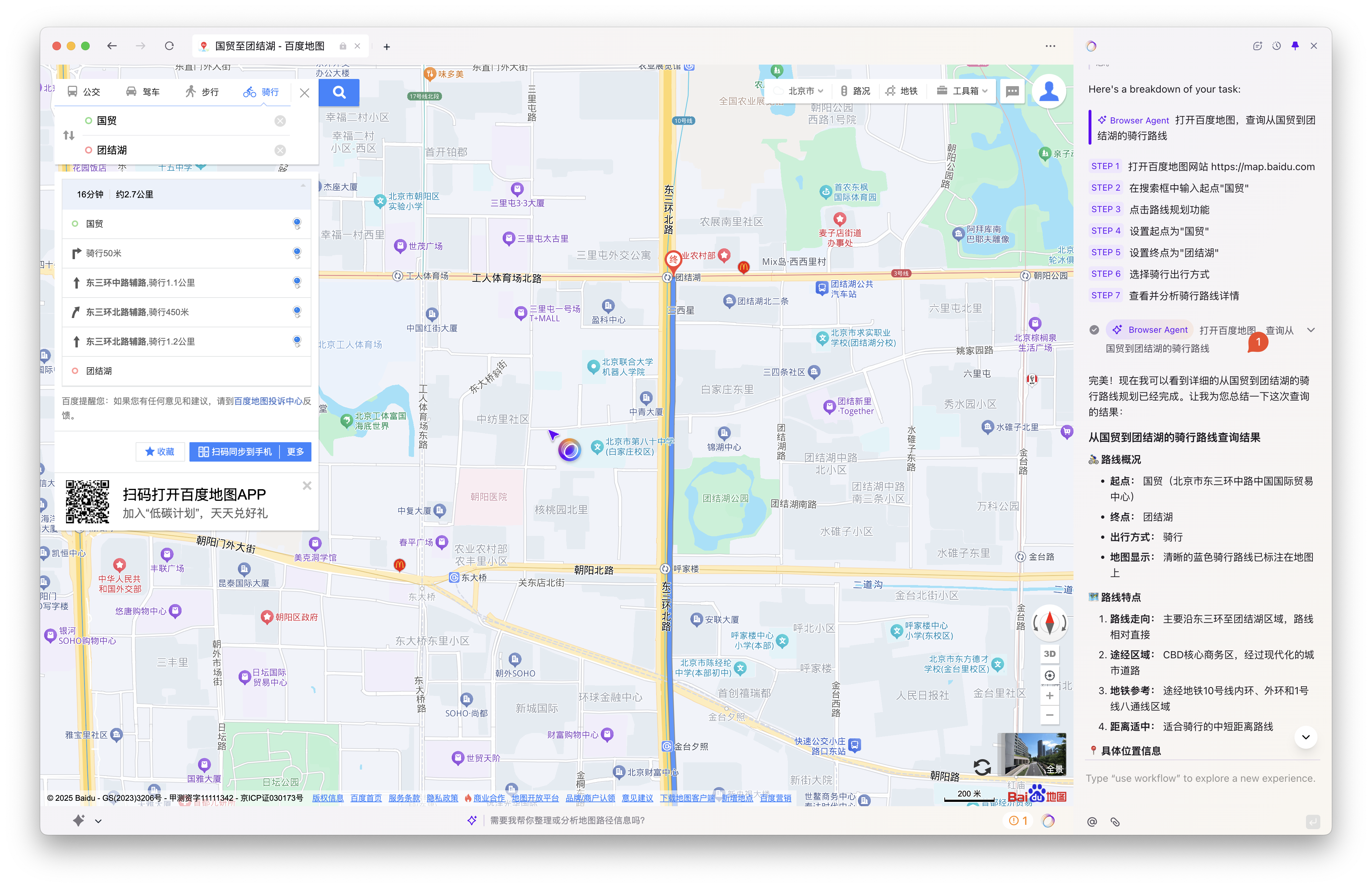Collapse the 16分钟 route summary
Screen dimensions: 1372x888
pos(303,186)
